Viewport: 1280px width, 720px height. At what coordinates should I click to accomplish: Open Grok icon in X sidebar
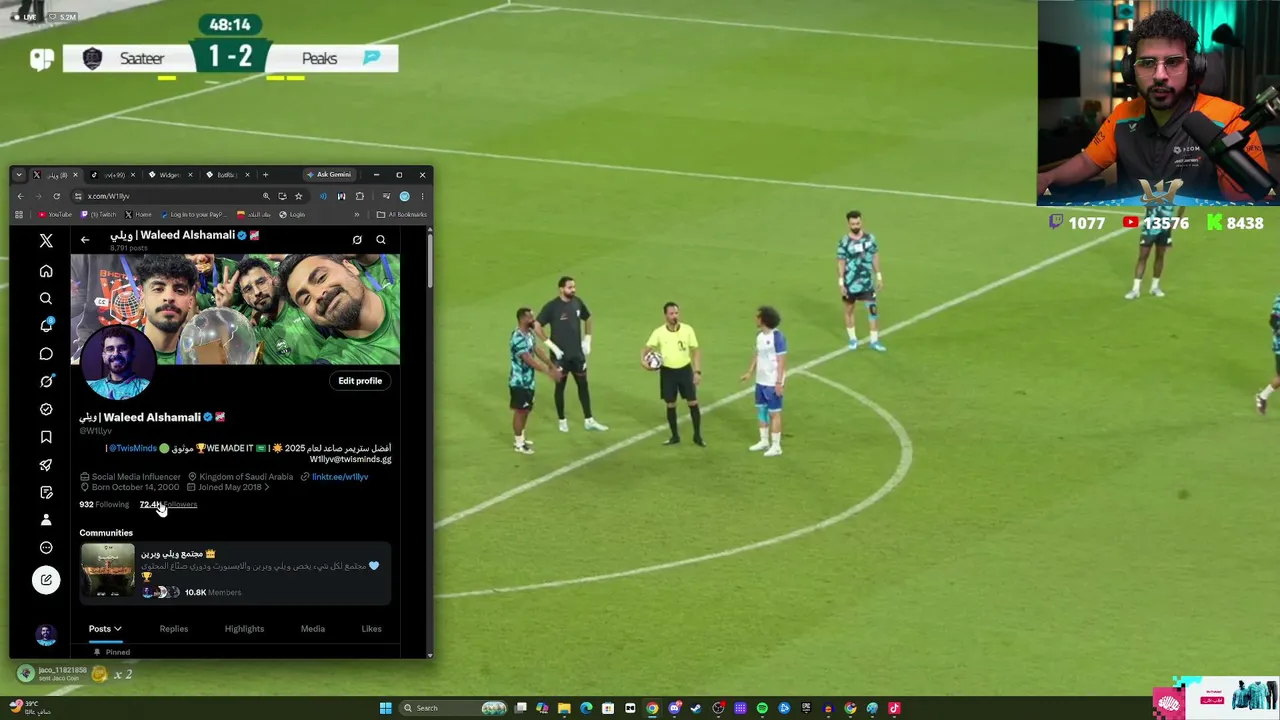(46, 381)
